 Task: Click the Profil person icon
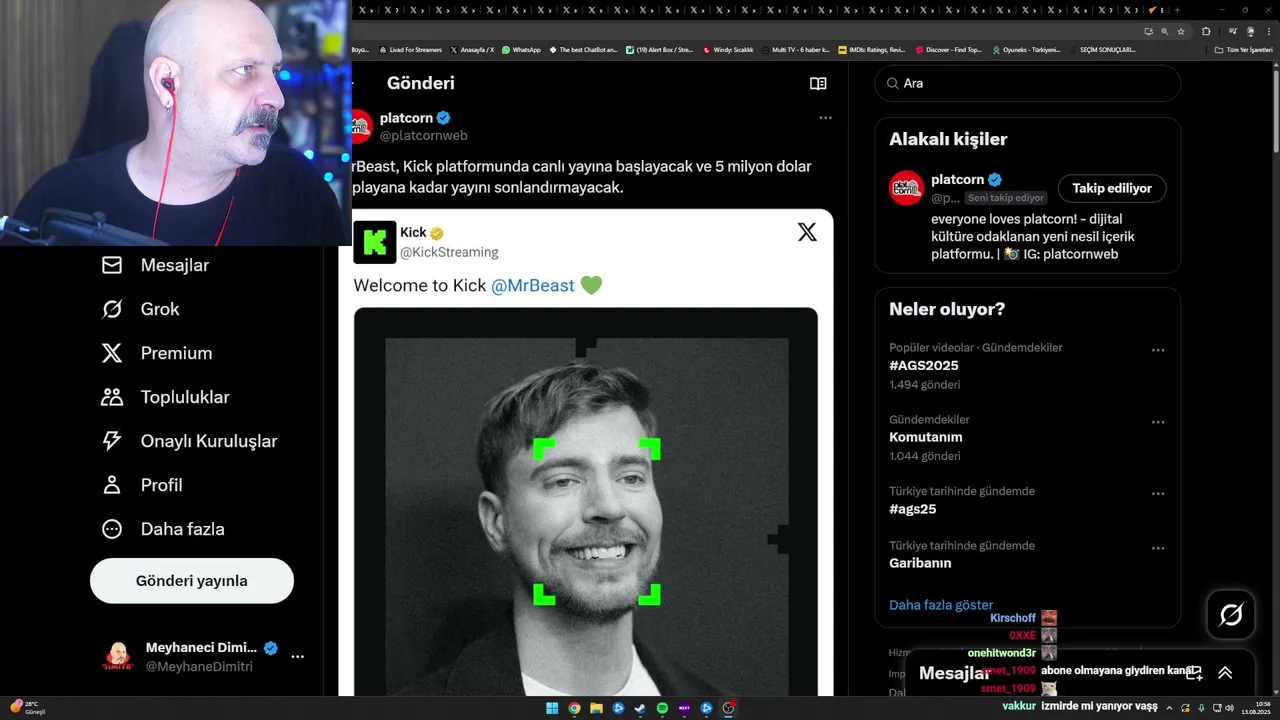112,485
